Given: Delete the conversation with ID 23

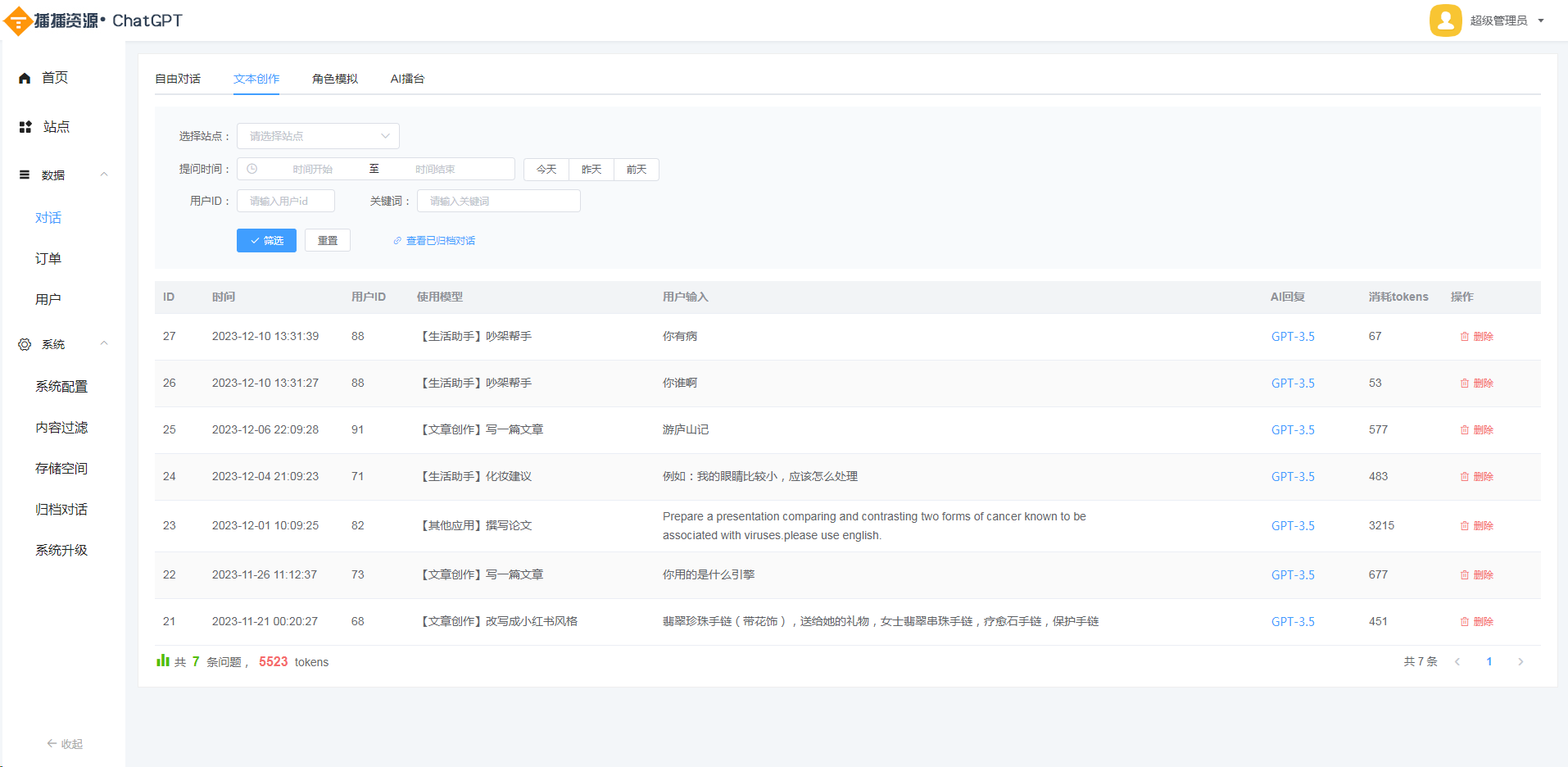Looking at the screenshot, I should (x=1476, y=526).
